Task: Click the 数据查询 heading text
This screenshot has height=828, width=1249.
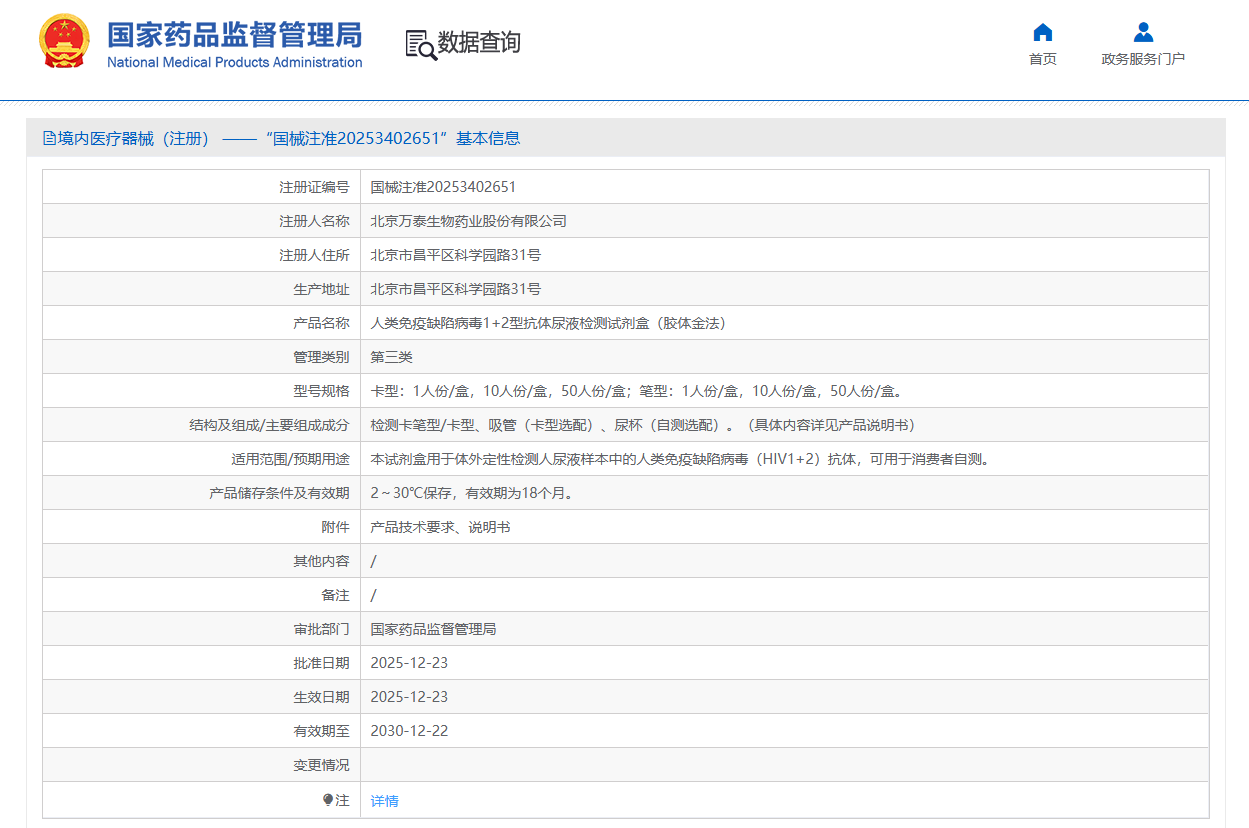Action: click(479, 43)
